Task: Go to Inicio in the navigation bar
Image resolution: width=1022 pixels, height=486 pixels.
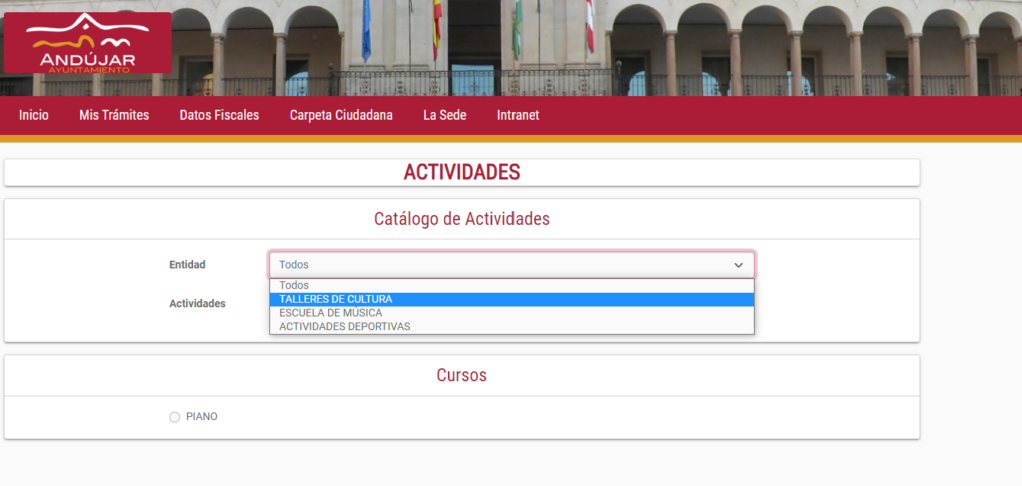Action: point(34,115)
